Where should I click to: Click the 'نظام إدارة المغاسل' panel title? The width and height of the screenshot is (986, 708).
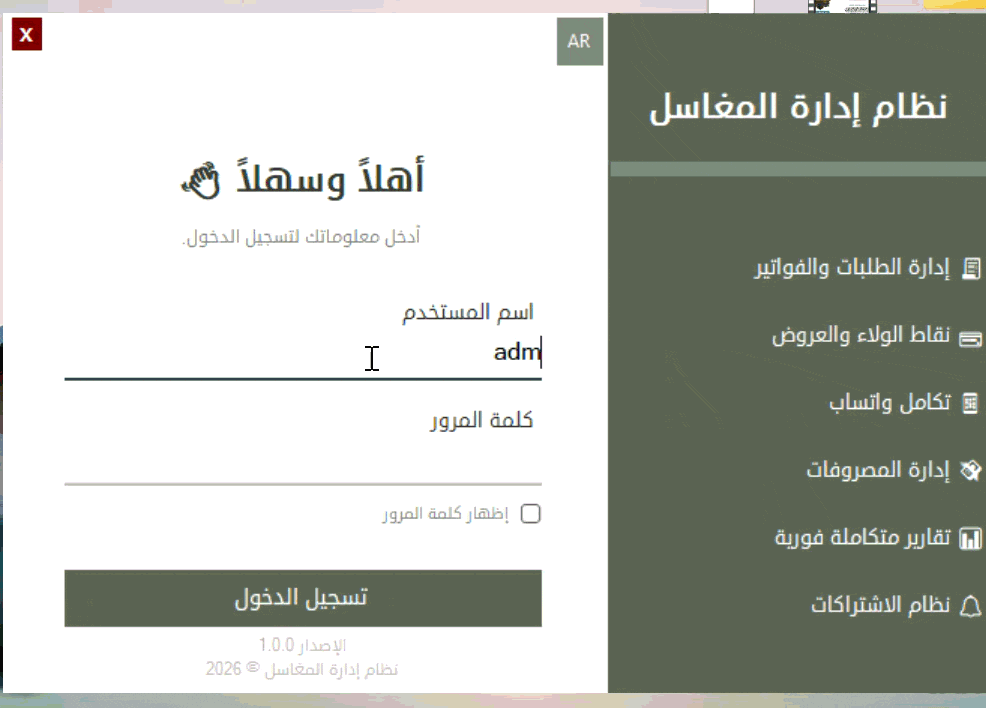pos(799,108)
